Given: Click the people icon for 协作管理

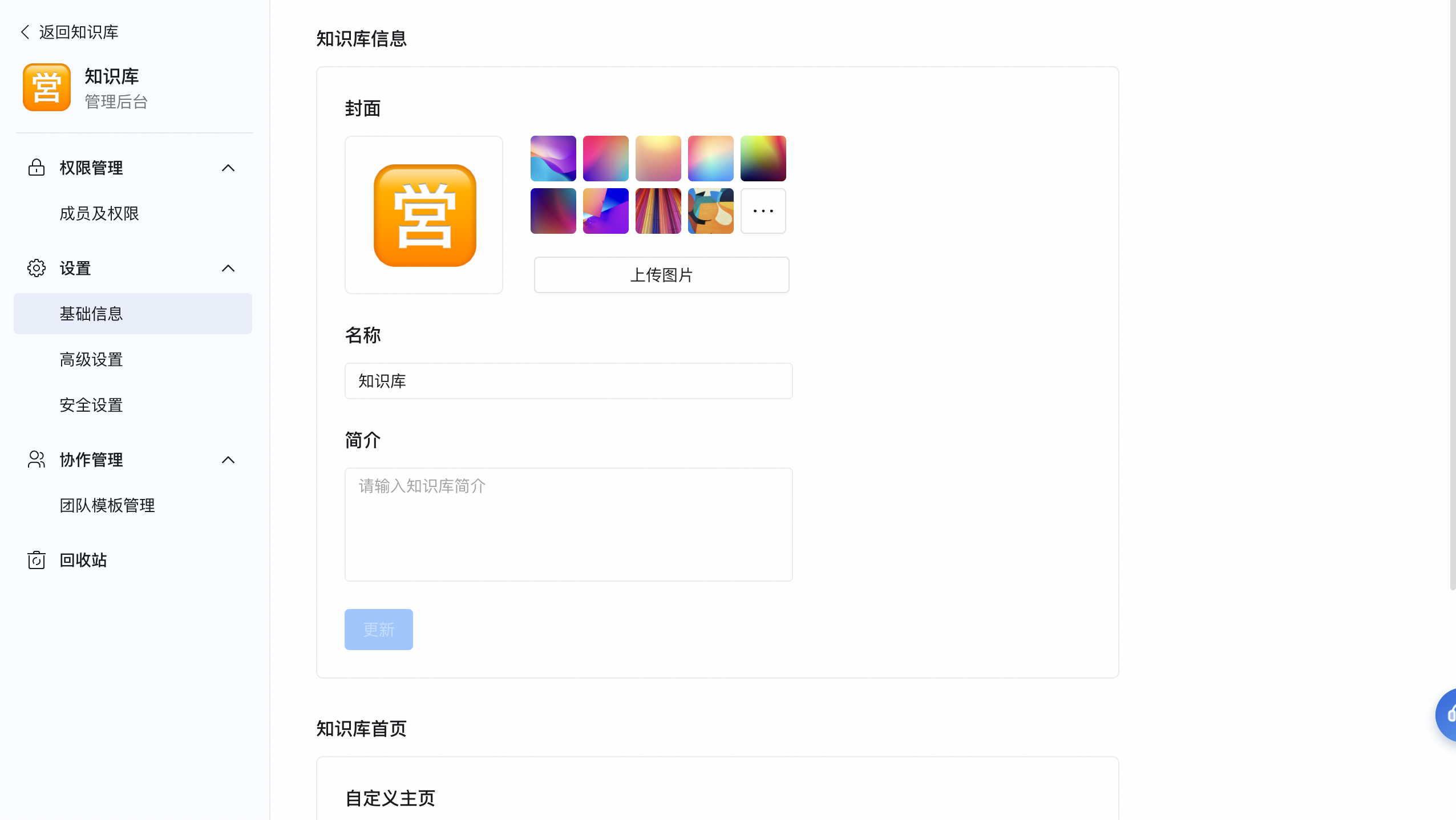Looking at the screenshot, I should click(37, 460).
